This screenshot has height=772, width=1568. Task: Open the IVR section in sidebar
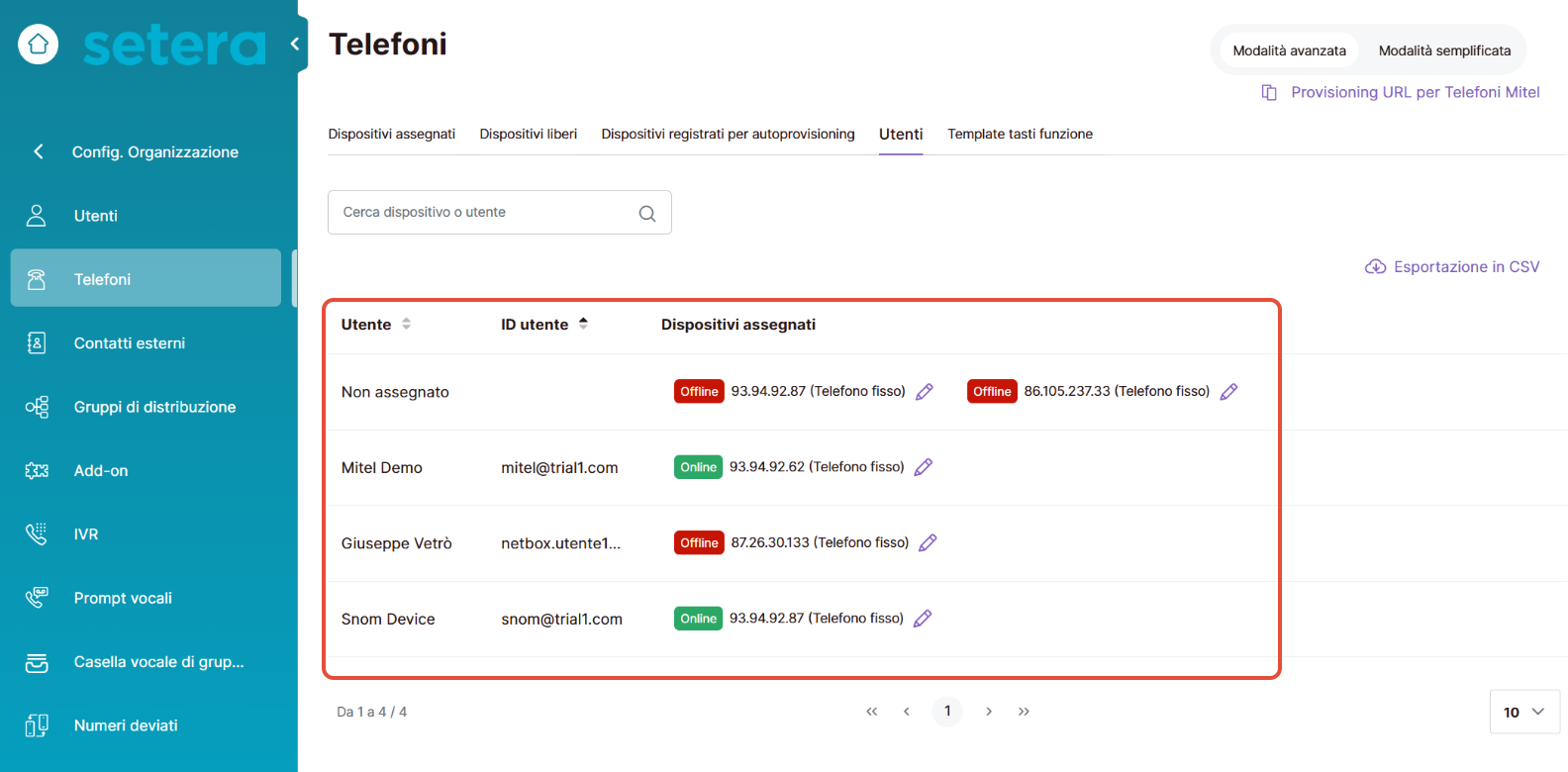pos(86,534)
